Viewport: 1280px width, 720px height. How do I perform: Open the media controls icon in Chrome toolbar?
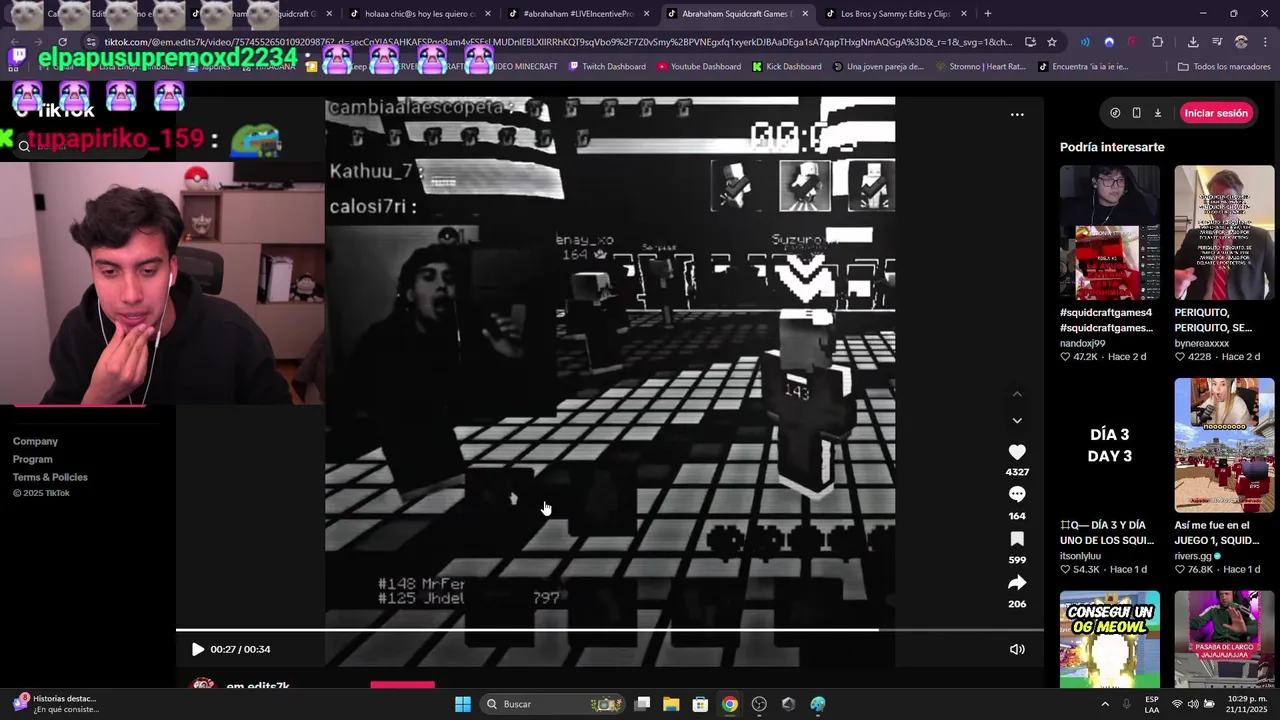click(1217, 42)
